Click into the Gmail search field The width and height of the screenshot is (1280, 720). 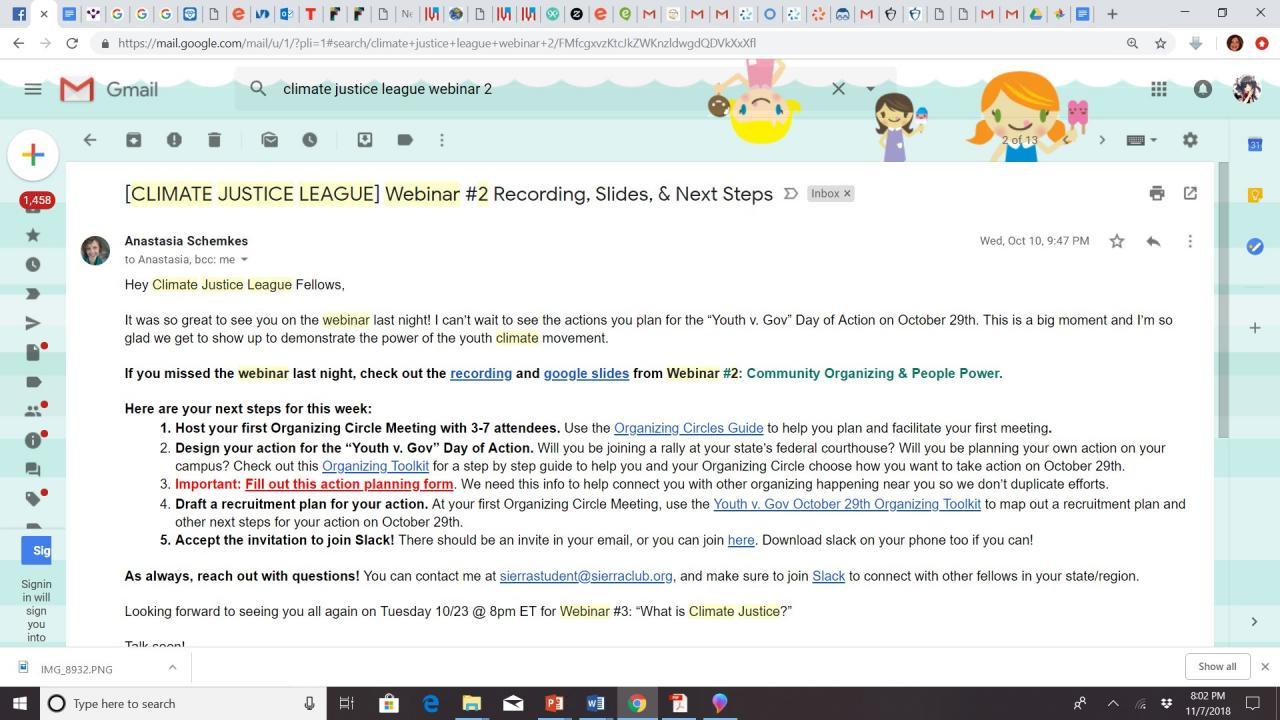pyautogui.click(x=550, y=89)
